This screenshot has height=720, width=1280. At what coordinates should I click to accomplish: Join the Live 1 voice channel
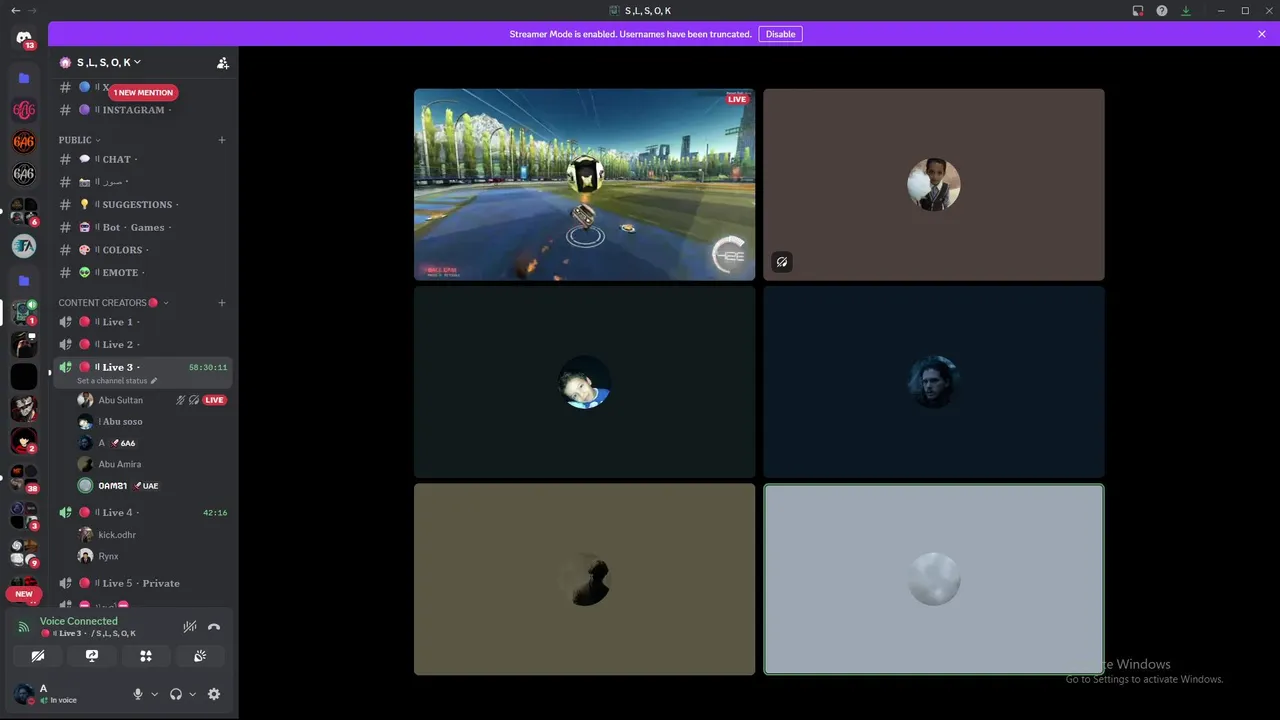(143, 322)
